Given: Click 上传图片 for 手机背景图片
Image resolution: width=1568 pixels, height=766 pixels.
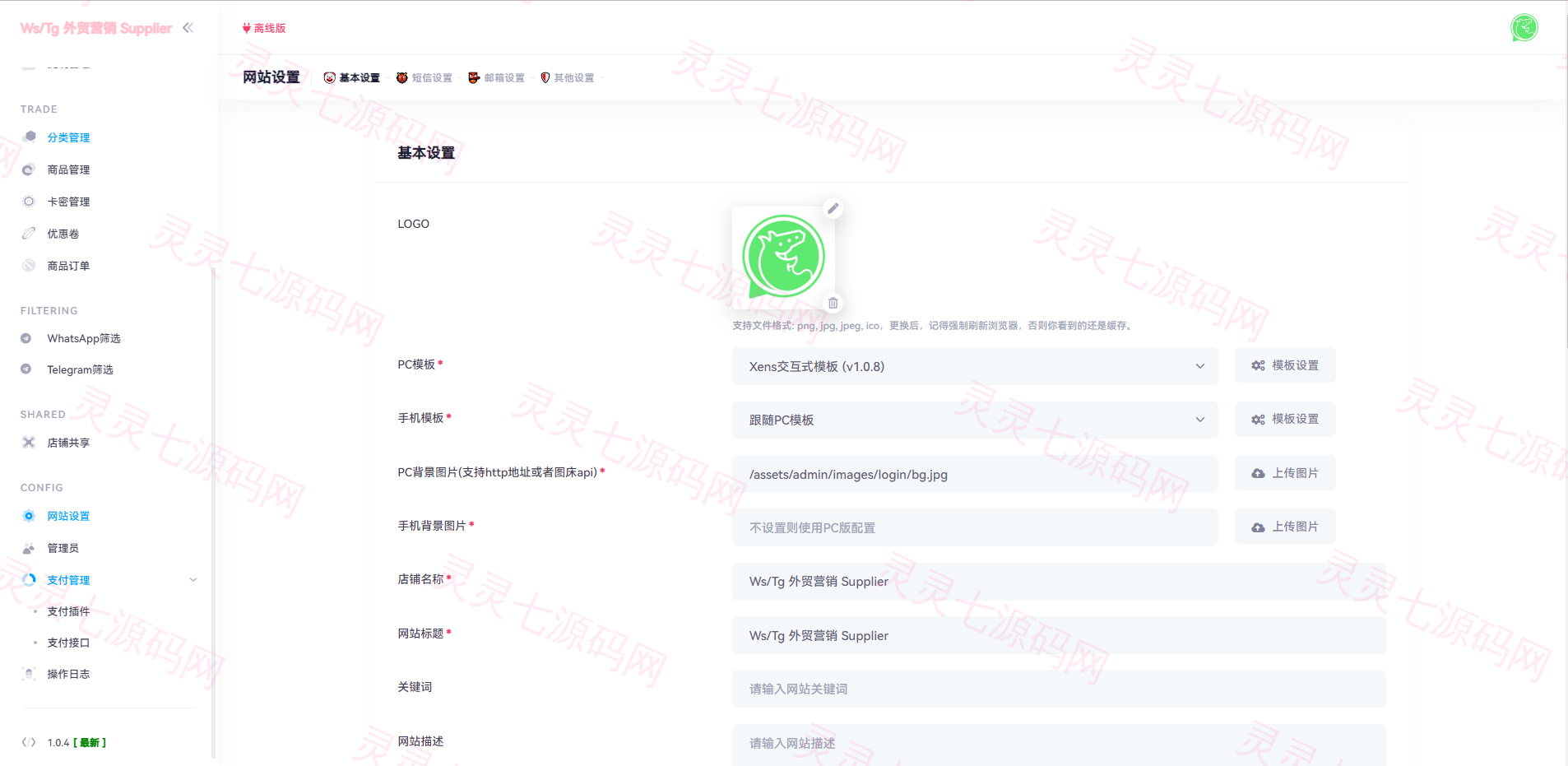Looking at the screenshot, I should [1285, 527].
